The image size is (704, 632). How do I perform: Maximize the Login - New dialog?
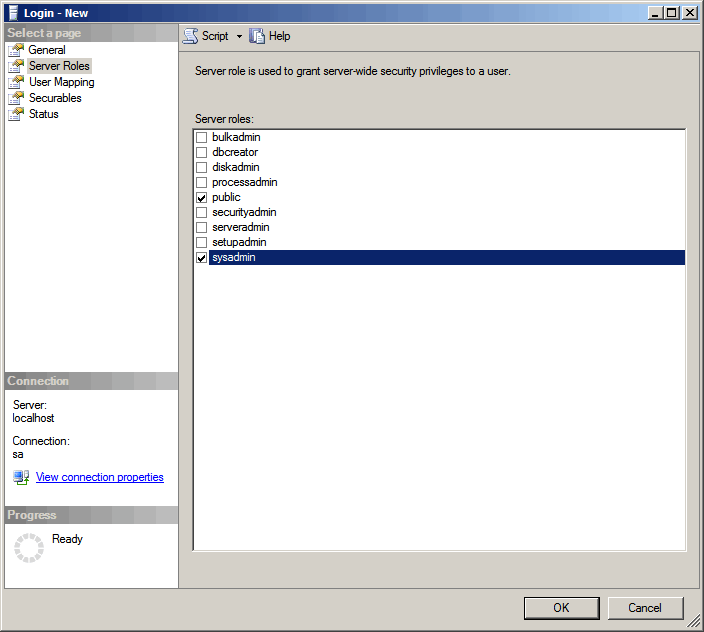(x=672, y=13)
